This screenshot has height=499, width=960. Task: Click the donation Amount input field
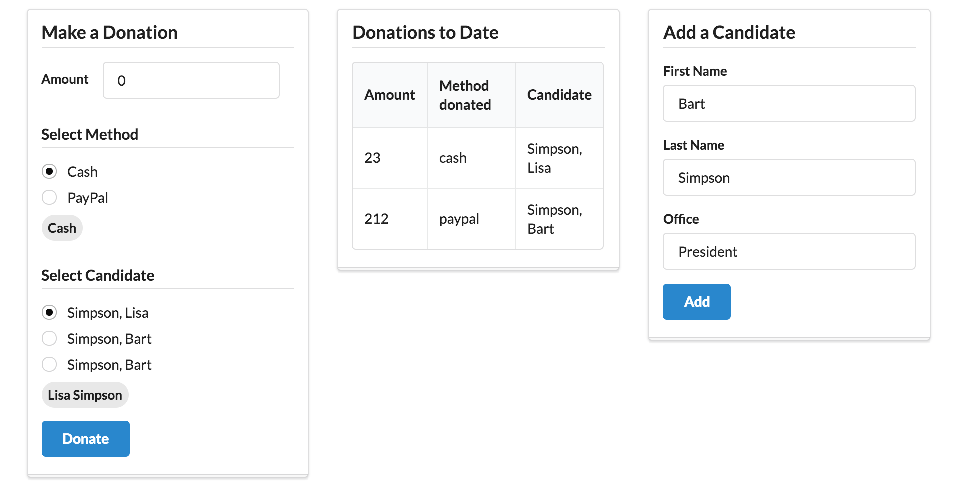click(191, 81)
